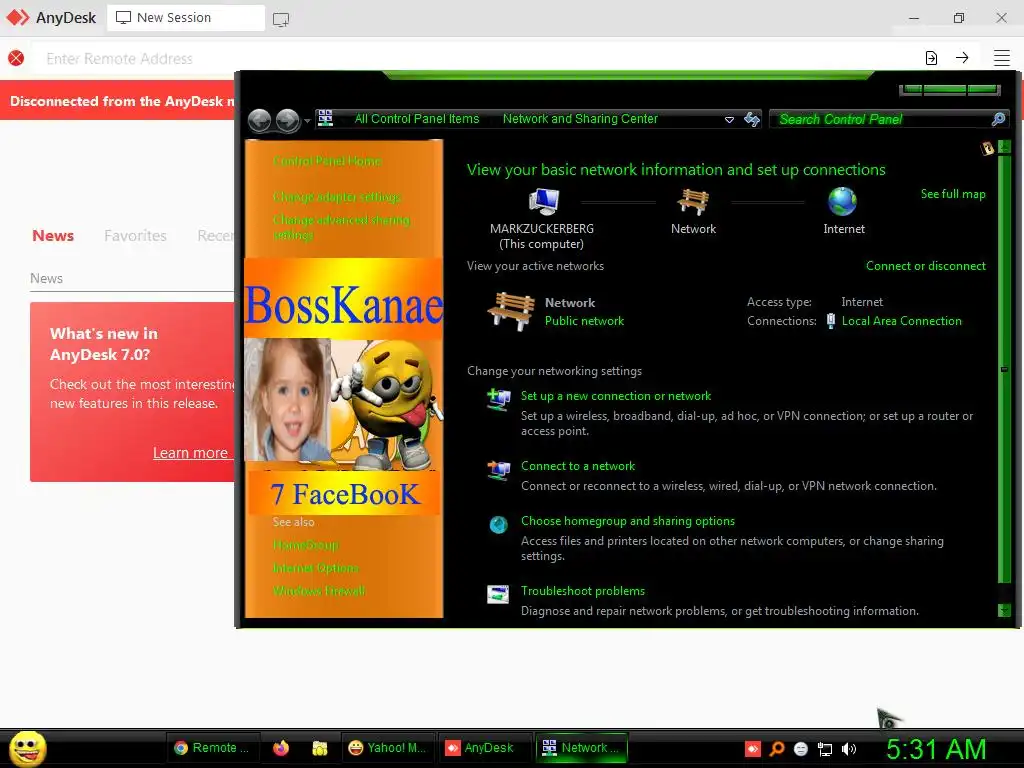Open Choose homegroup and sharing options
The width and height of the screenshot is (1024, 768).
click(628, 520)
